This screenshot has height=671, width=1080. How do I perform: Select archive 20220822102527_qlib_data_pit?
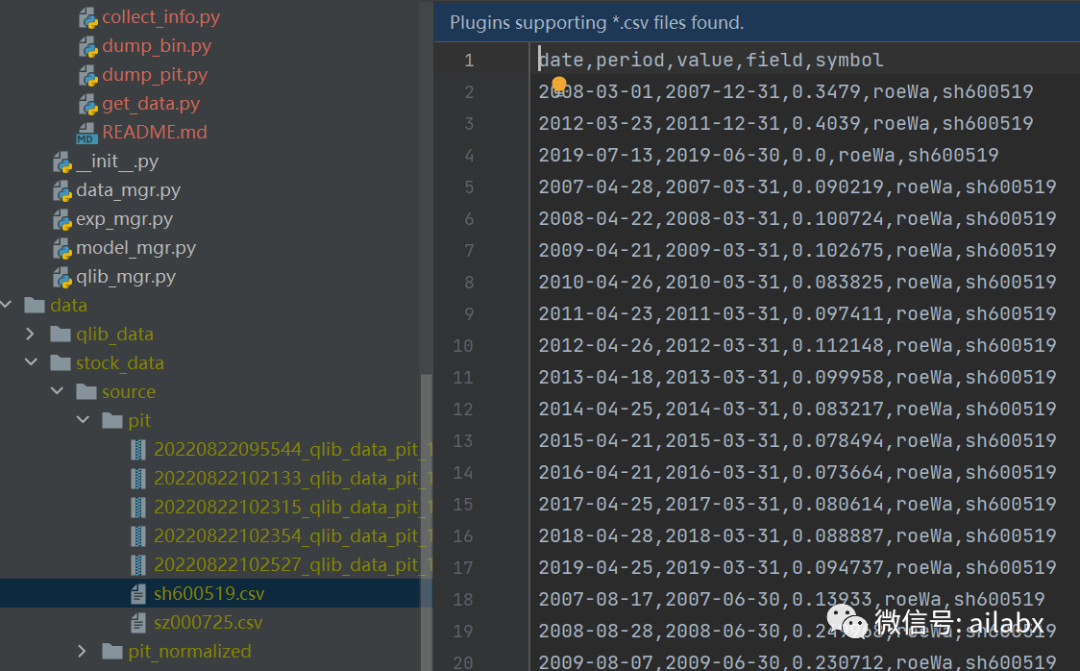(292, 565)
